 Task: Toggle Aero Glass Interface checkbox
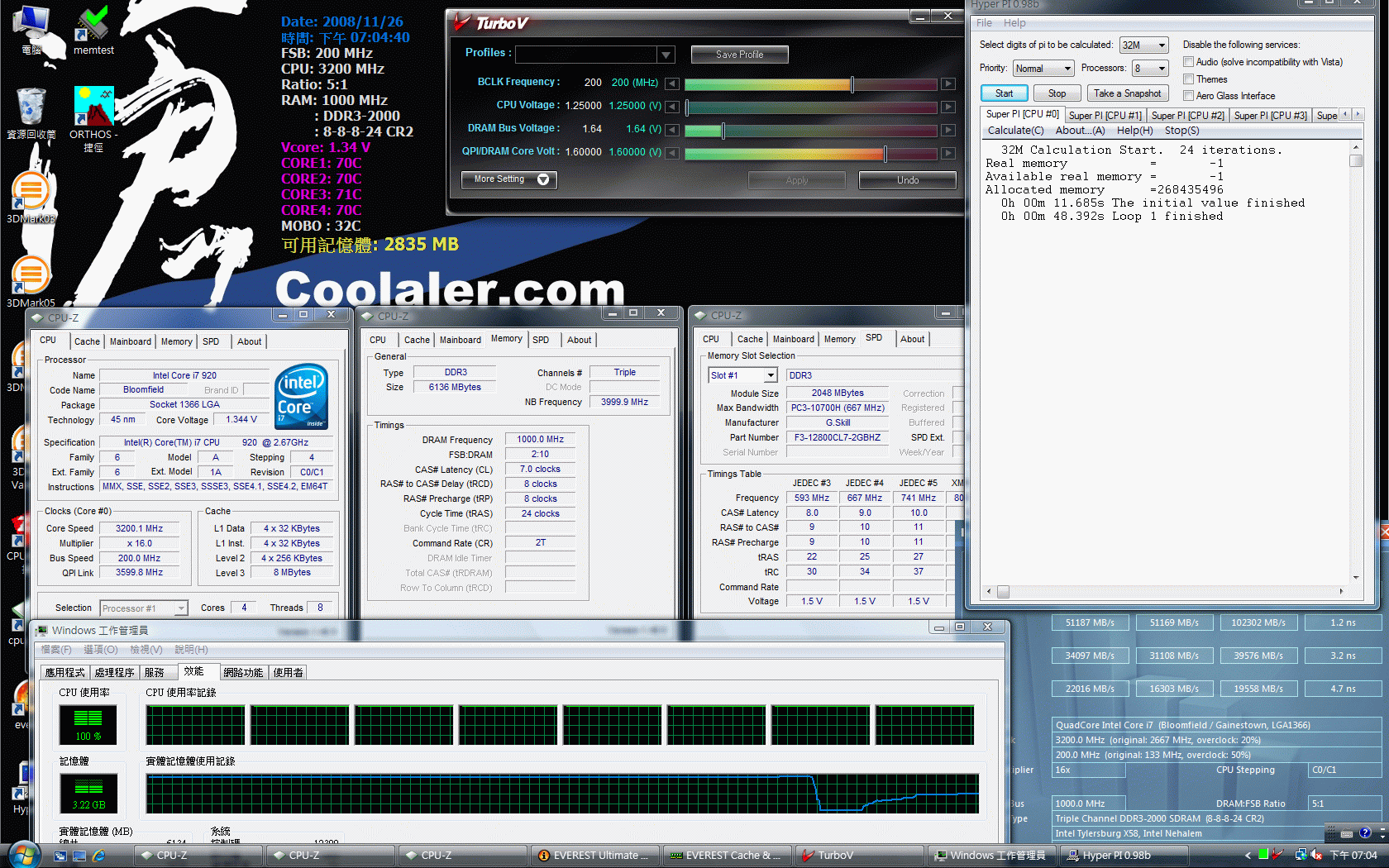tap(1188, 96)
